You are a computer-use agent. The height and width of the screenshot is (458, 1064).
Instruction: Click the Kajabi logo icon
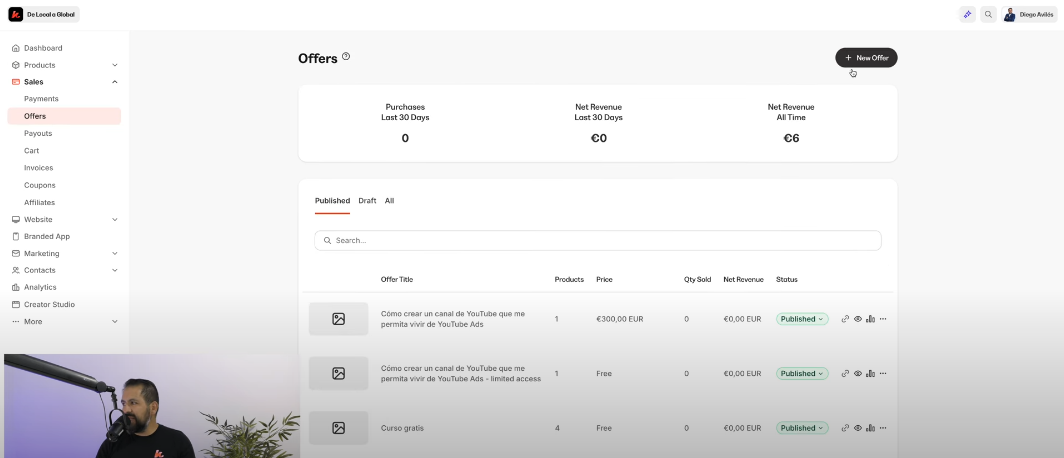coord(16,14)
